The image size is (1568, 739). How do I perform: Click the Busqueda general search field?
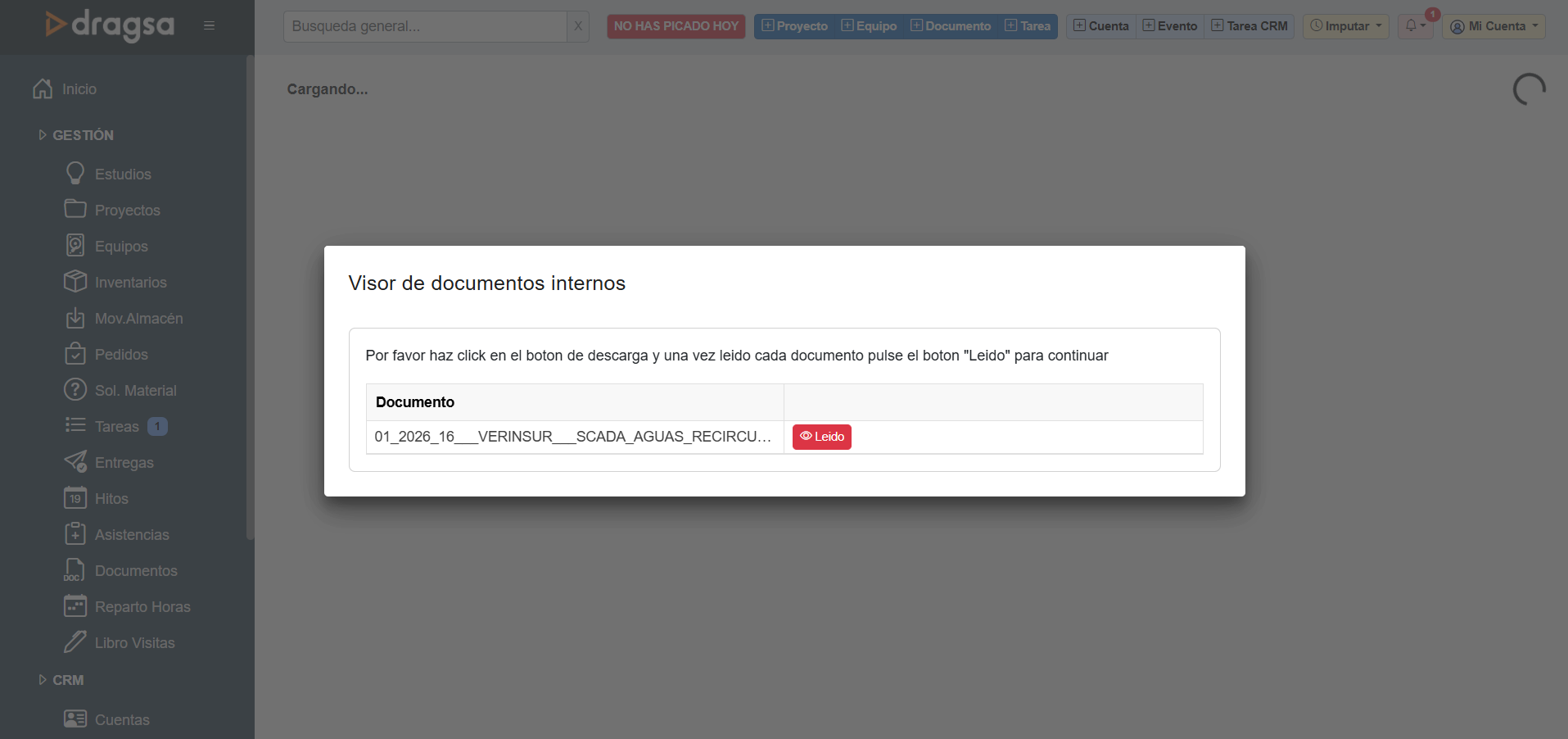(424, 26)
